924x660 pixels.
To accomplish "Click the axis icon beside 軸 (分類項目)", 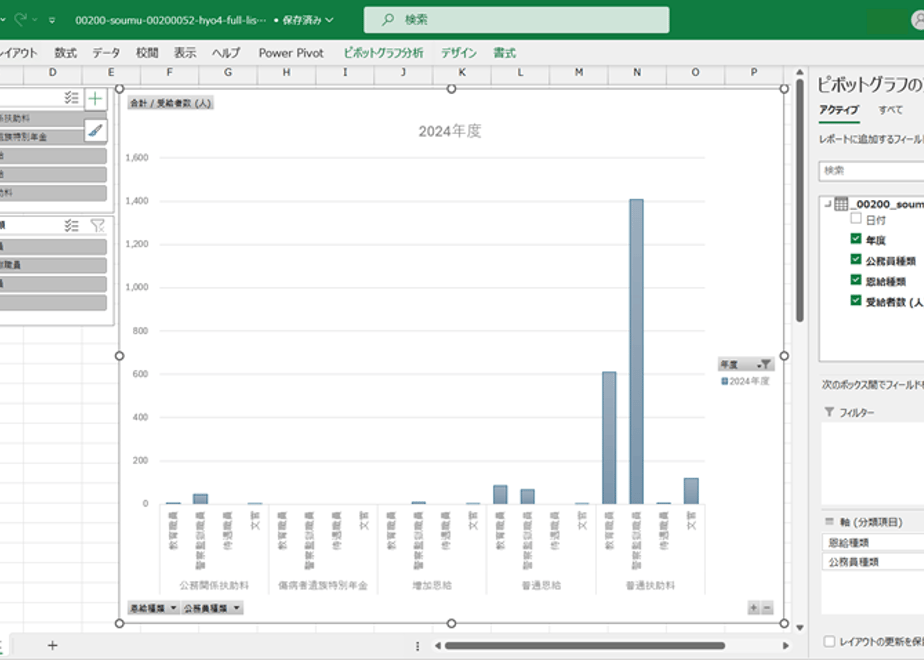I will (829, 522).
